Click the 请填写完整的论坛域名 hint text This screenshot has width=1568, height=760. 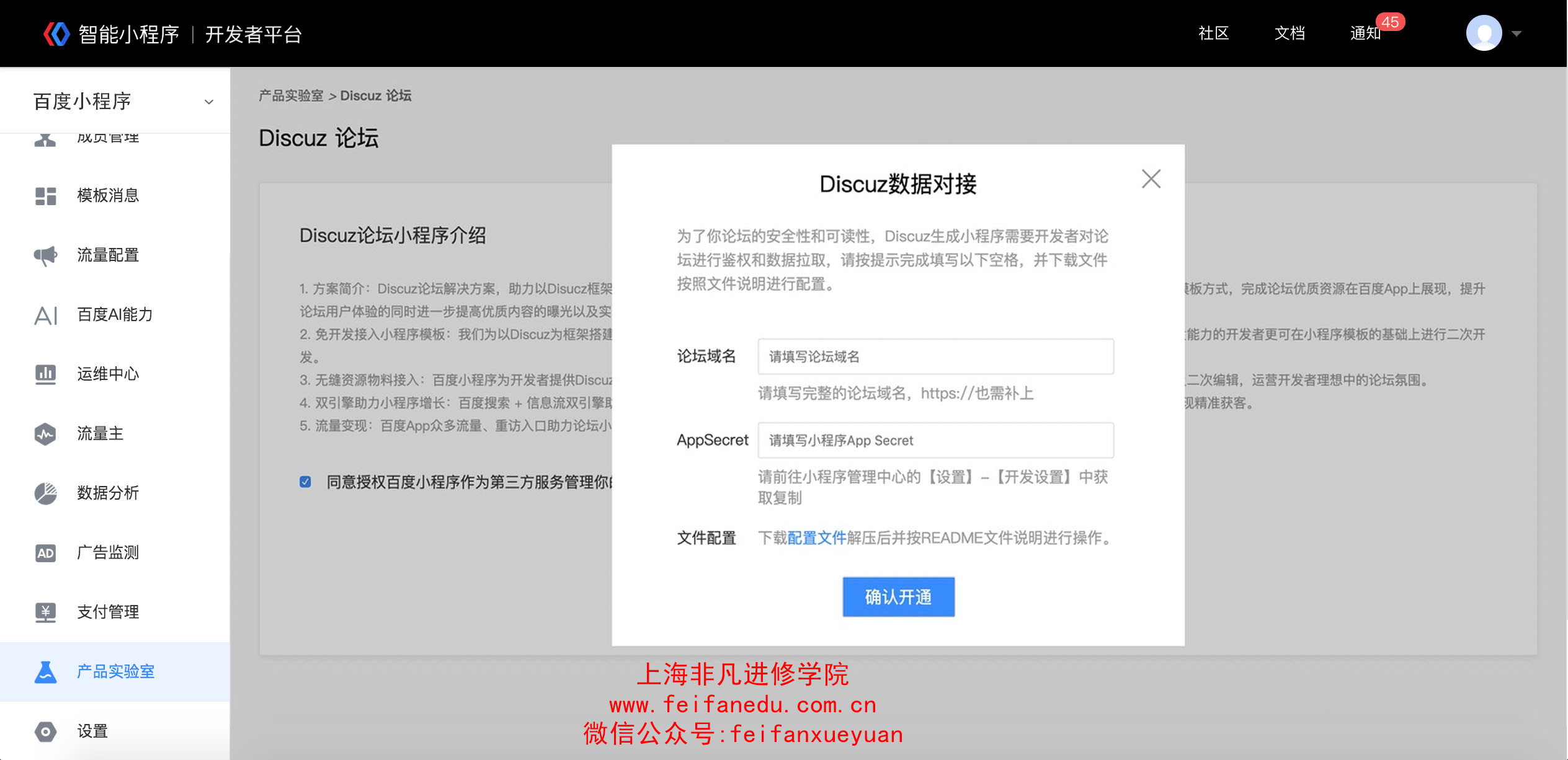896,394
